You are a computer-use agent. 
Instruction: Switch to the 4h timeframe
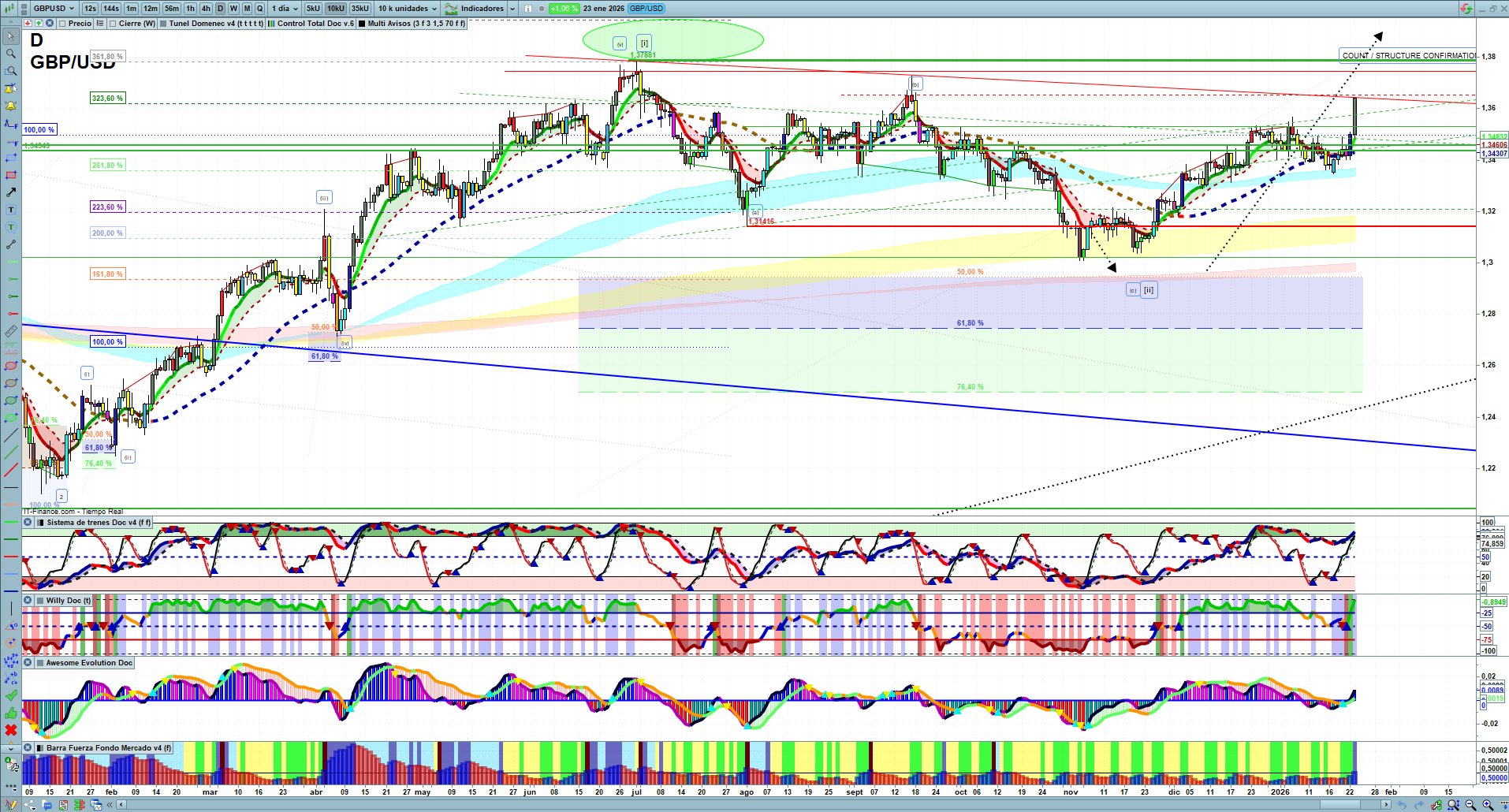(206, 9)
